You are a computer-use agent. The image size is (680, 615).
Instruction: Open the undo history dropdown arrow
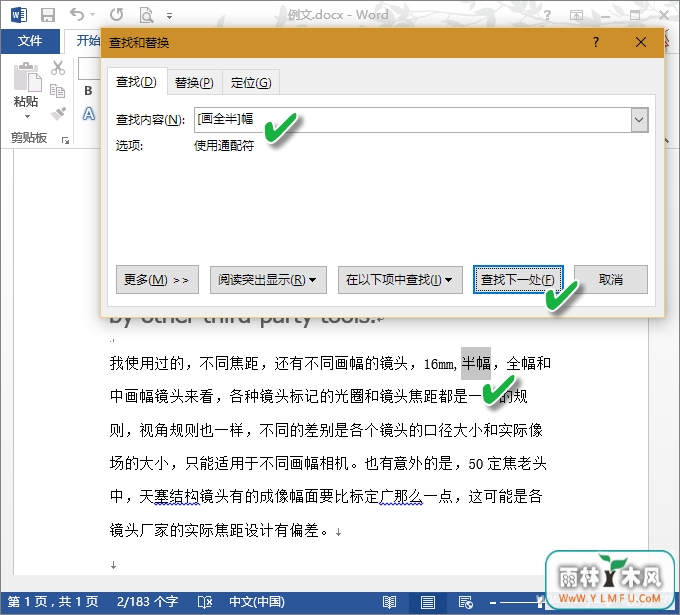point(92,15)
